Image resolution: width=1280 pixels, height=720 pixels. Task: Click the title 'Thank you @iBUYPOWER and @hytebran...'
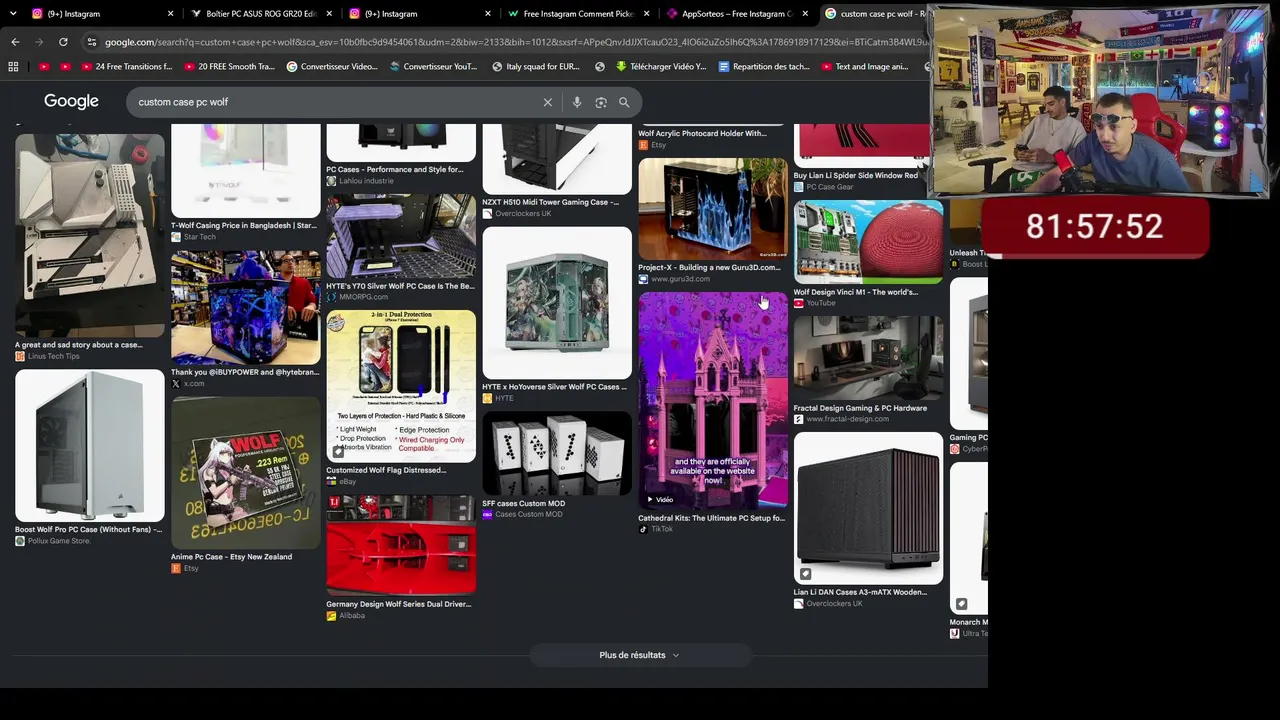(245, 372)
